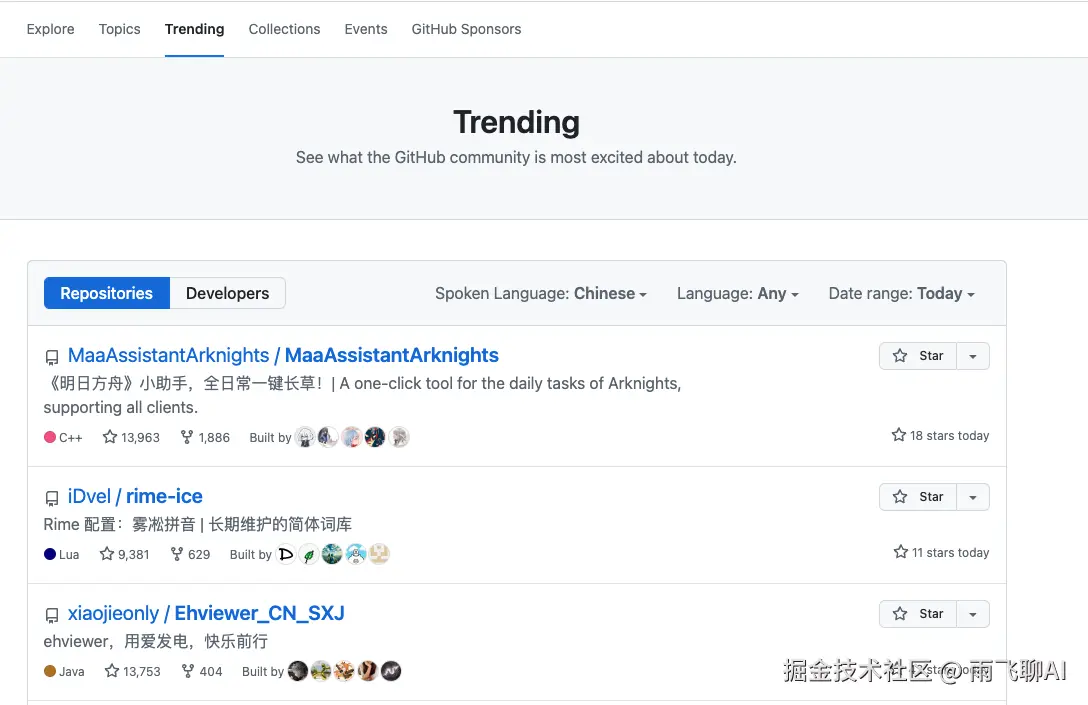Click the third contributor avatar of MaaAssistantArknights
The height and width of the screenshot is (705, 1088).
[x=352, y=437]
